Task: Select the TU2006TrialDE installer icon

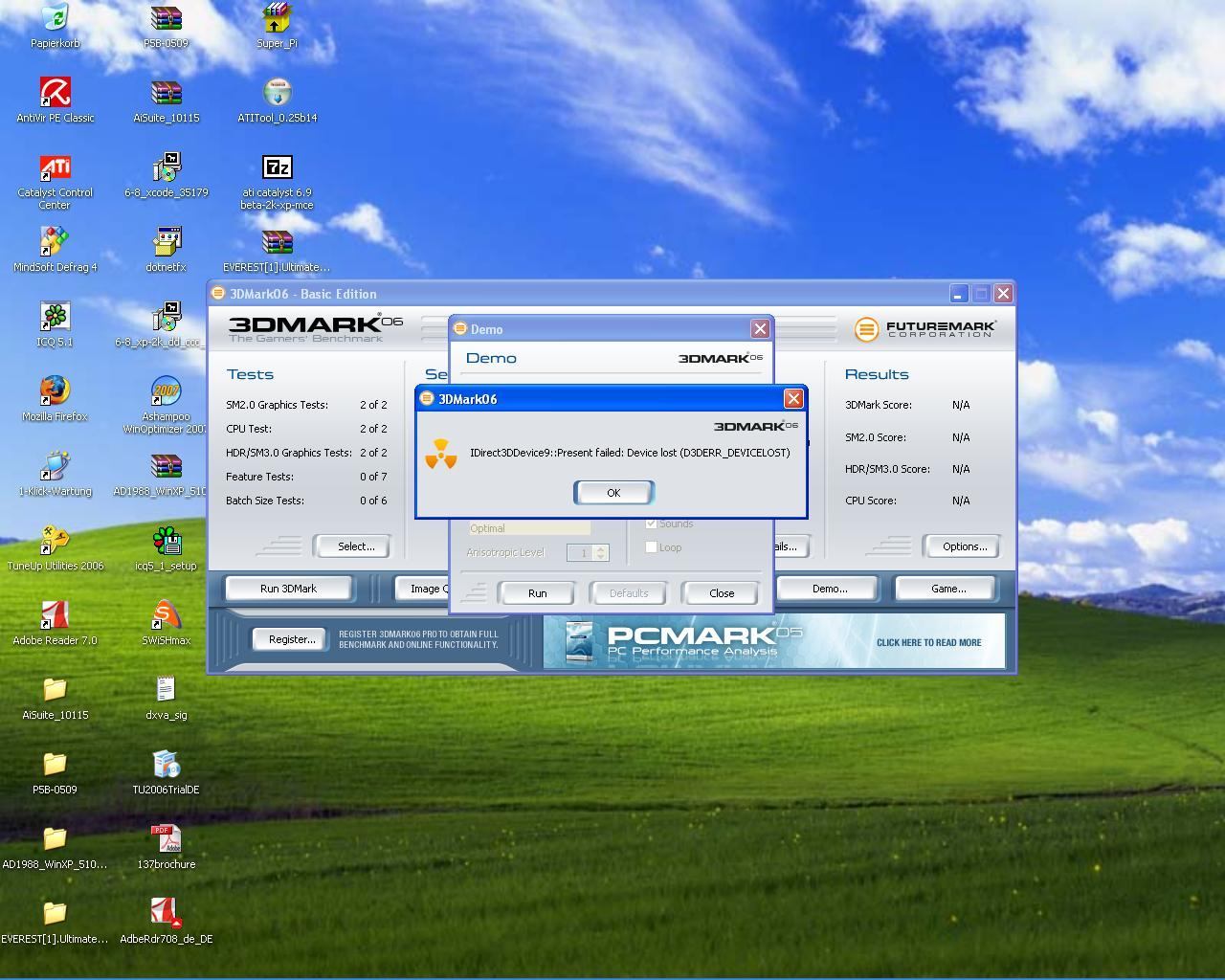Action: click(167, 765)
